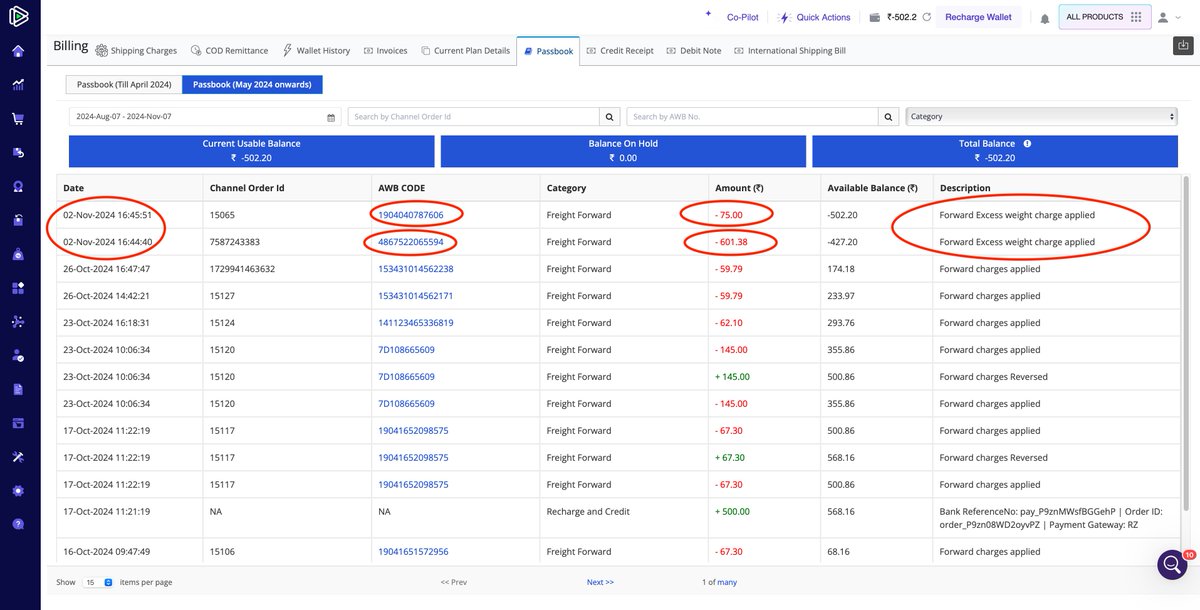The width and height of the screenshot is (1200, 610).
Task: Open the Credit Receipt tab
Action: 619,51
